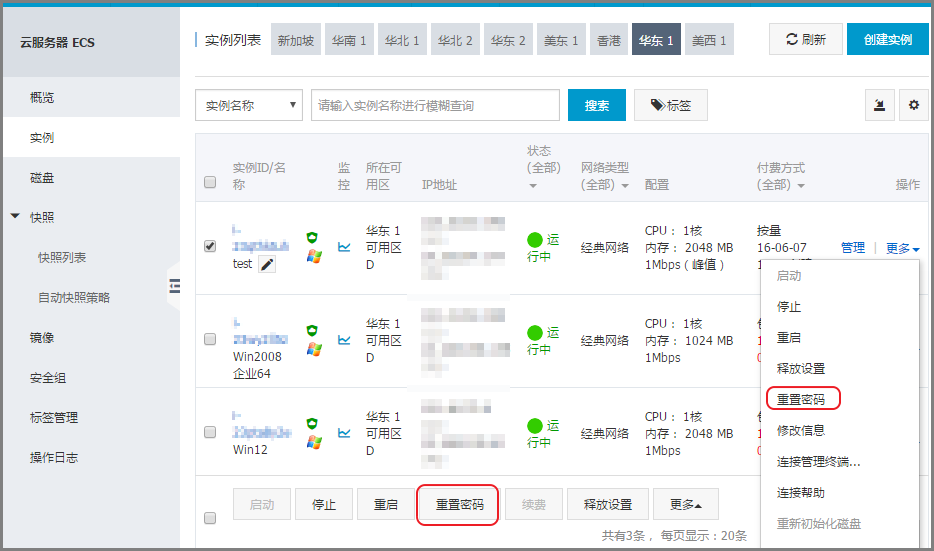The height and width of the screenshot is (551, 934).
Task: Switch to the 华北 1 region tab
Action: click(x=402, y=40)
